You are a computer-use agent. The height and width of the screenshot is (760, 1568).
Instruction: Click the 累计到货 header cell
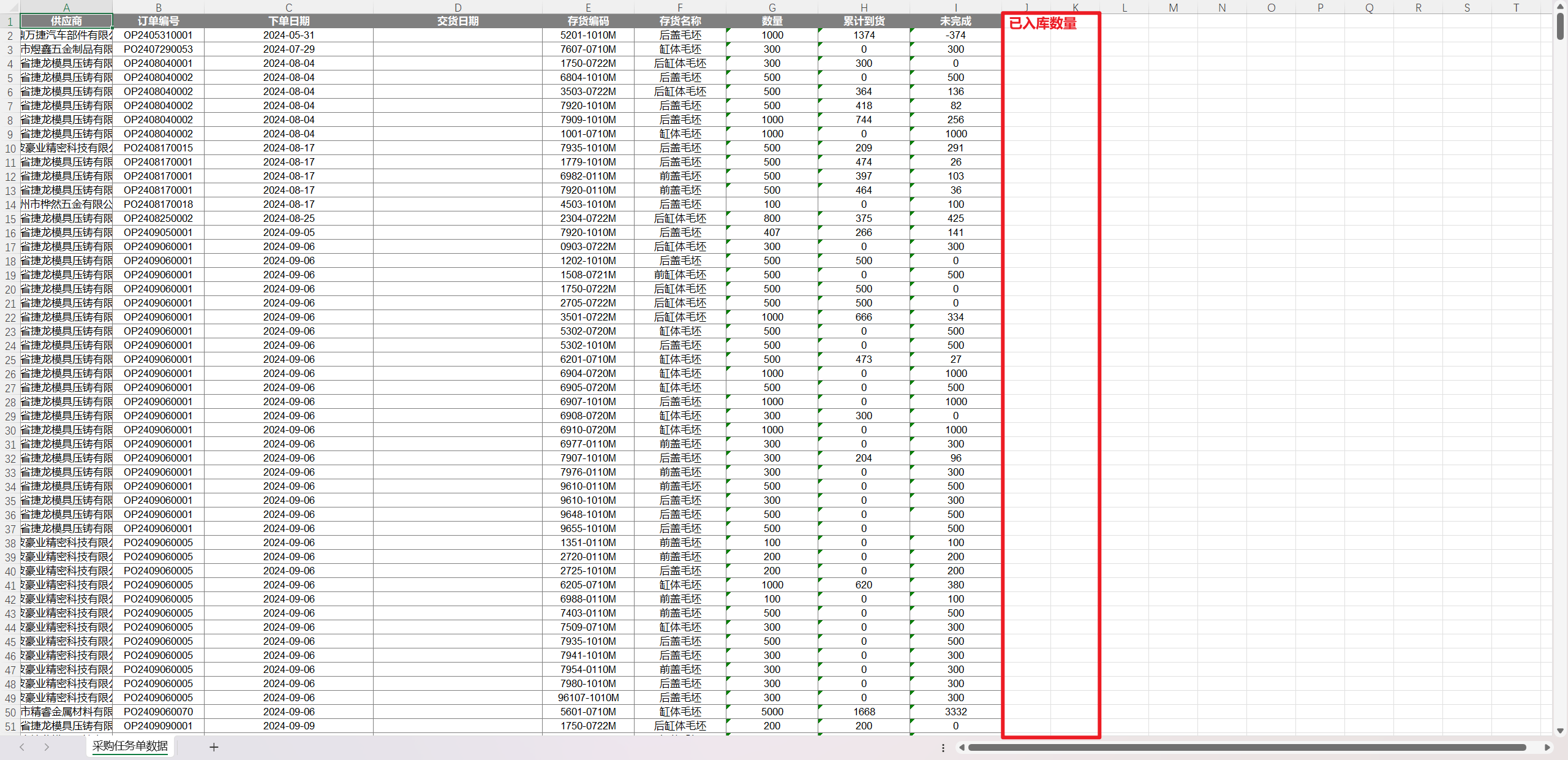pos(864,21)
